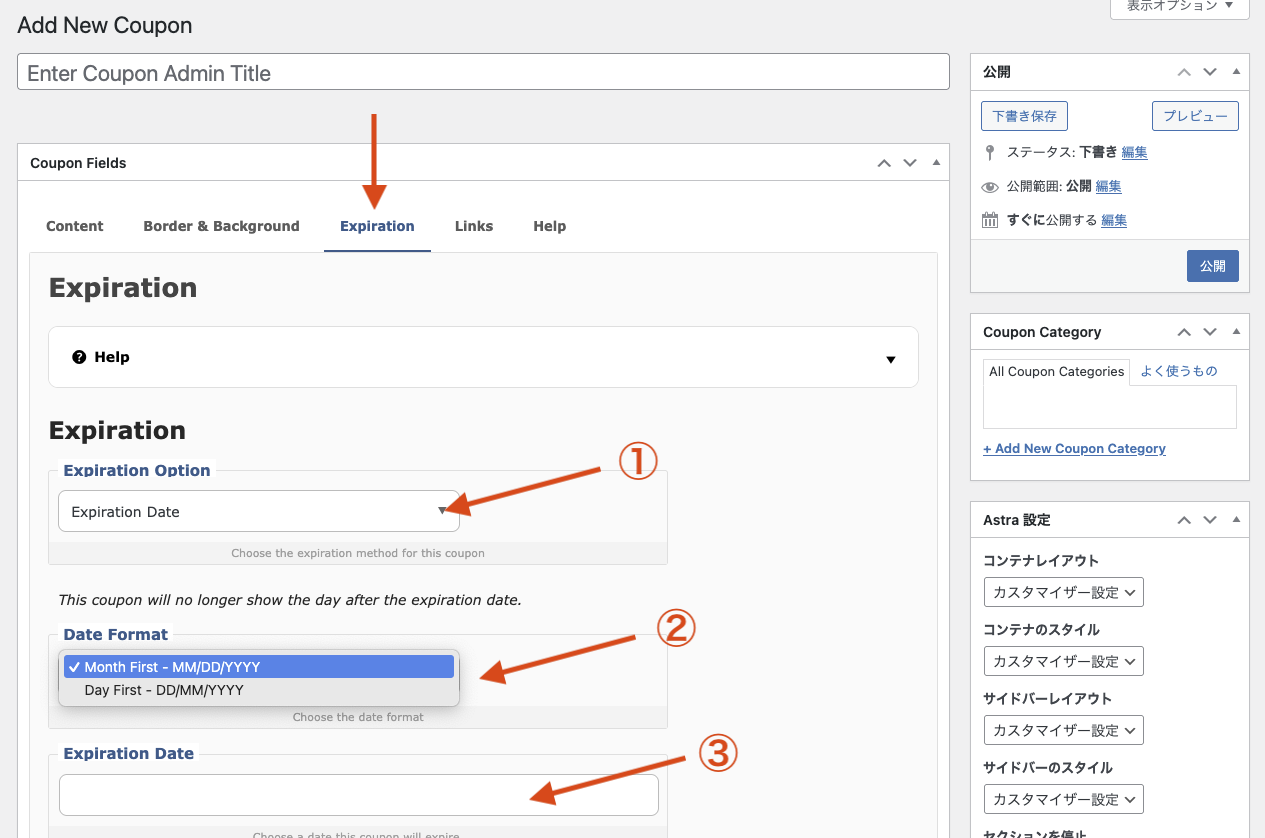
Task: Move Coupon Fields panel up
Action: pyautogui.click(x=883, y=163)
